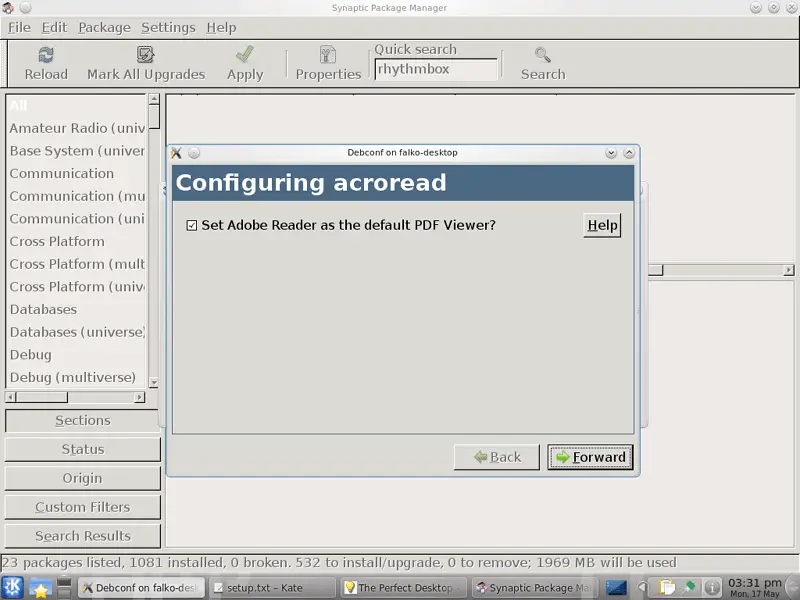Click the Custom Filters button
Image resolution: width=800 pixels, height=600 pixels.
click(x=83, y=507)
